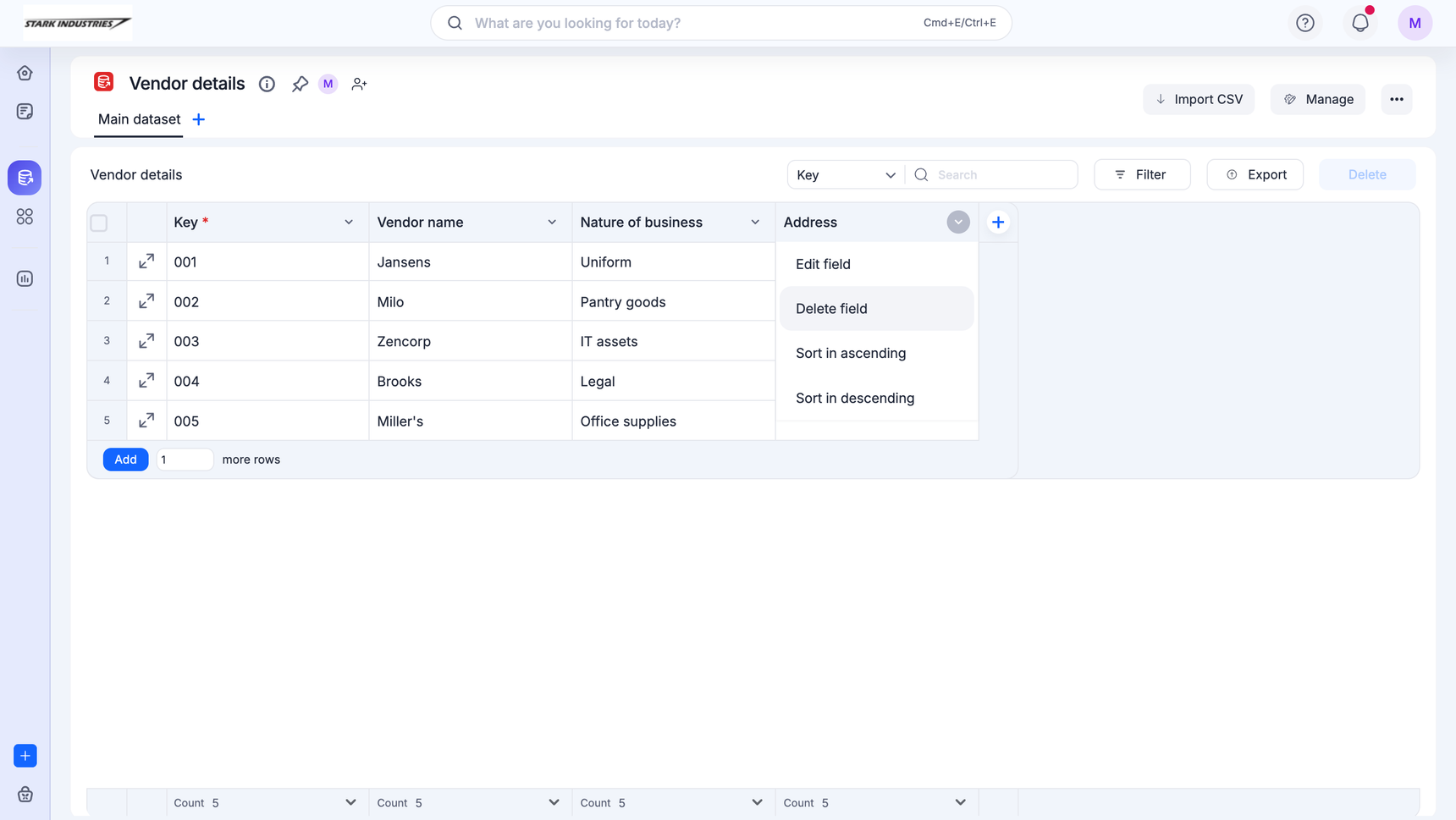This screenshot has height=820, width=1456.
Task: Open the more options ellipsis button
Action: click(x=1396, y=99)
